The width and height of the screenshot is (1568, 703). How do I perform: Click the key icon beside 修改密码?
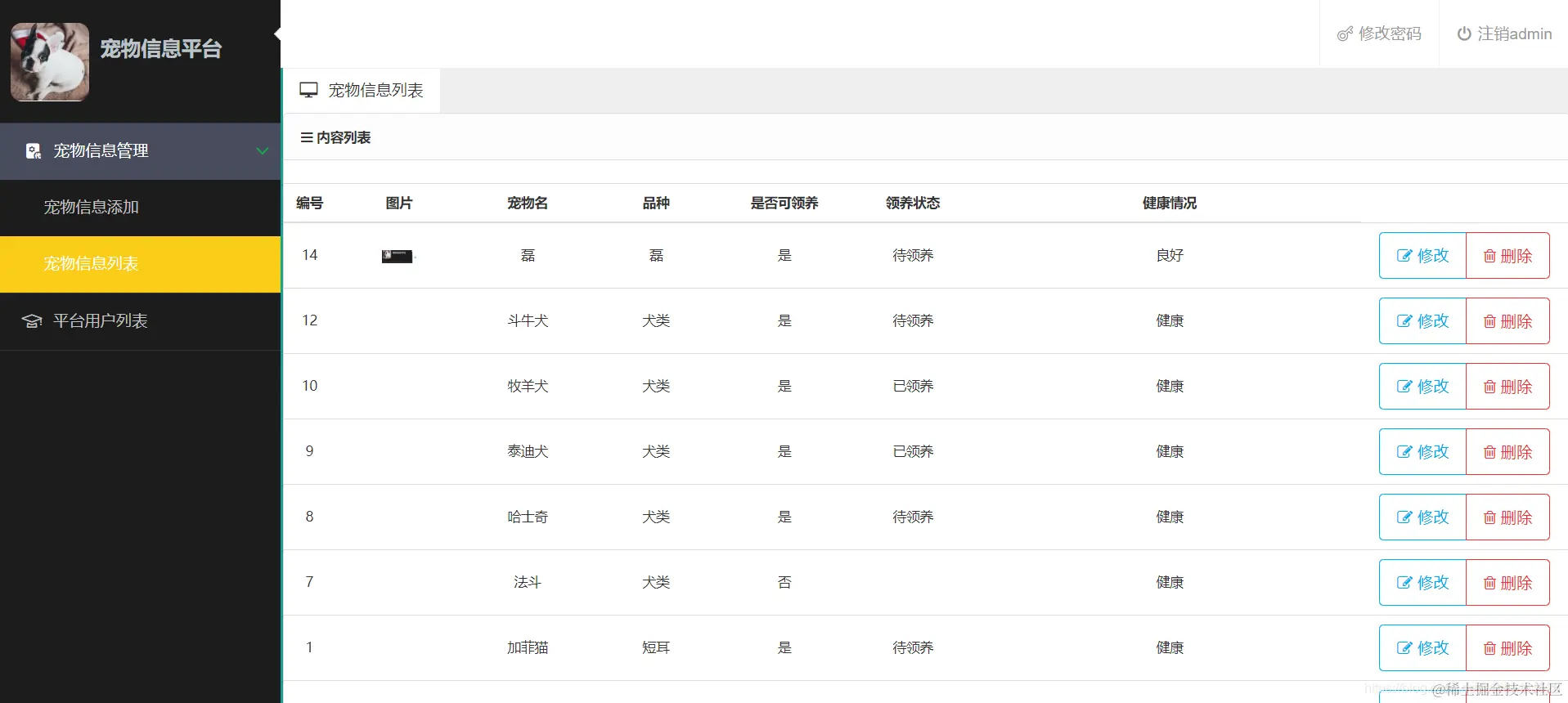pyautogui.click(x=1345, y=34)
